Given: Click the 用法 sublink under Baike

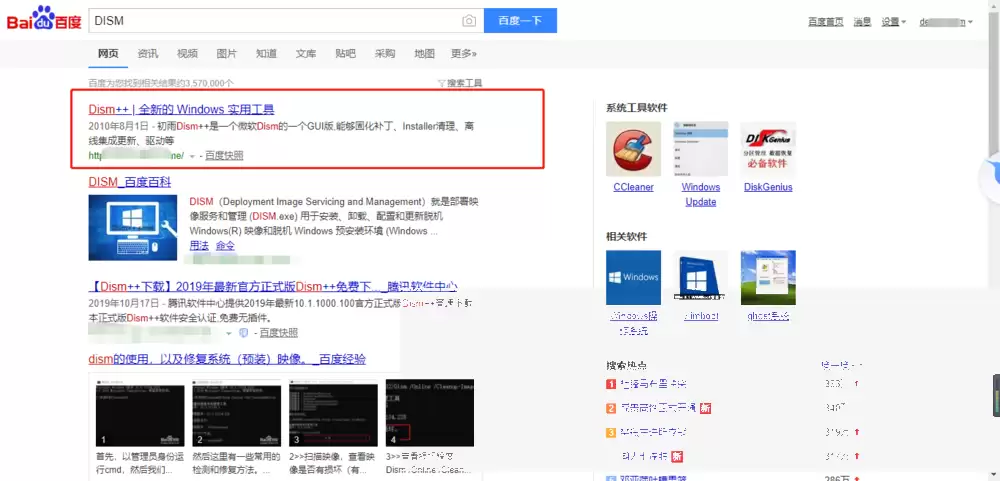Looking at the screenshot, I should point(199,246).
